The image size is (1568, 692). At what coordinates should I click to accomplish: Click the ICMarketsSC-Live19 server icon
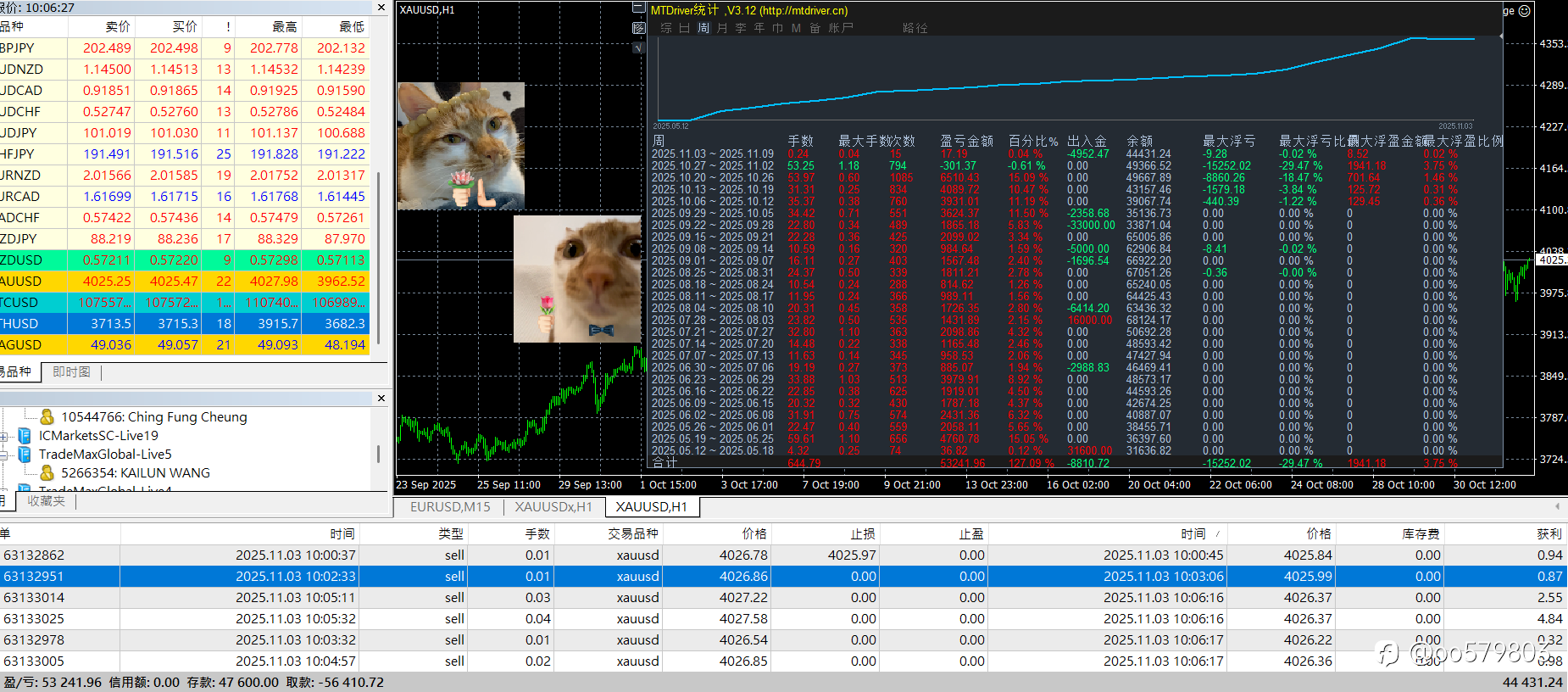(25, 435)
